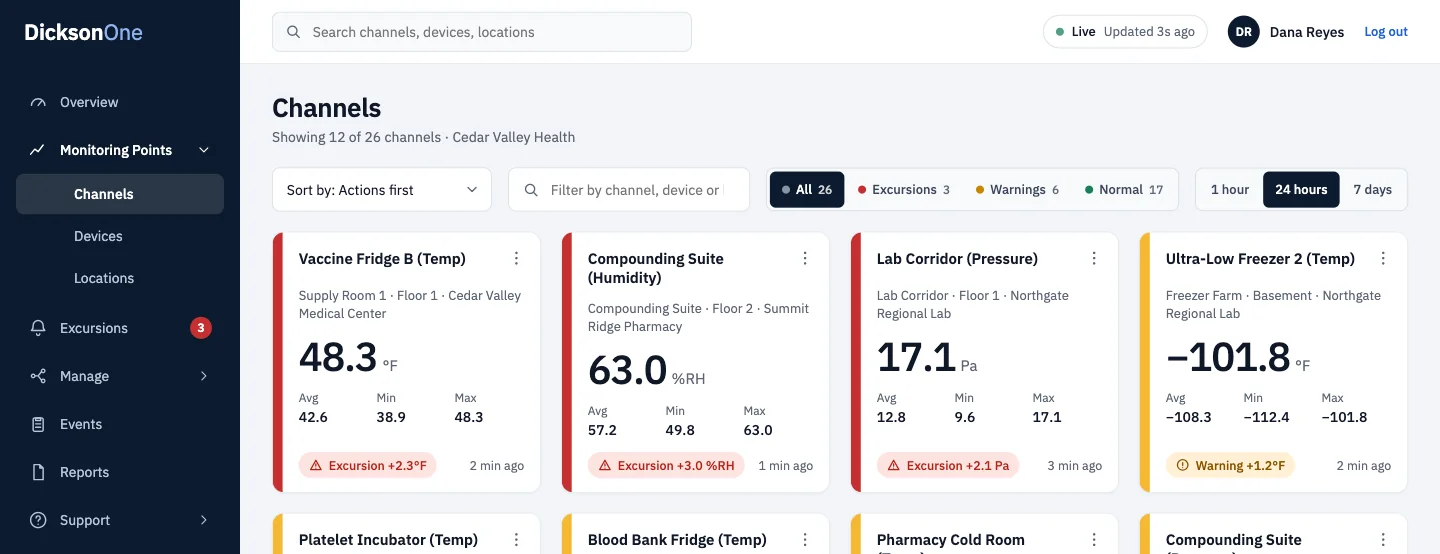Open the Channels sidebar item
Image resolution: width=1440 pixels, height=554 pixels.
tap(120, 194)
